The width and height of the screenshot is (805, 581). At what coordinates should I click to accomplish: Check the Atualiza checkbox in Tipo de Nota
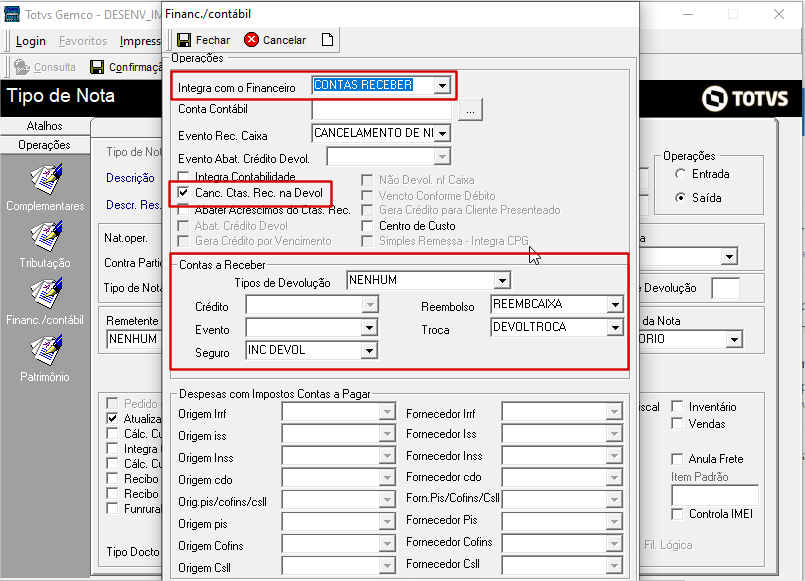tap(112, 418)
